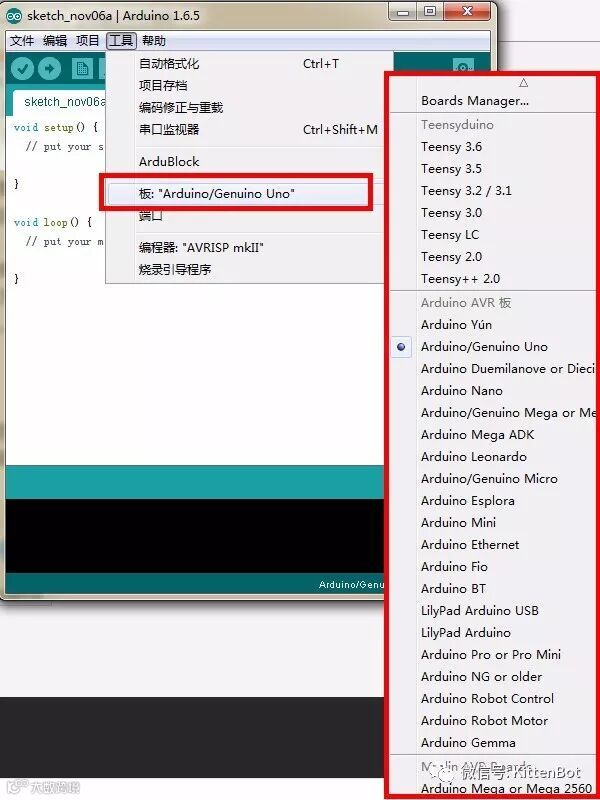Select Arduino Robot Motor board
Image resolution: width=600 pixels, height=800 pixels.
pos(493,720)
